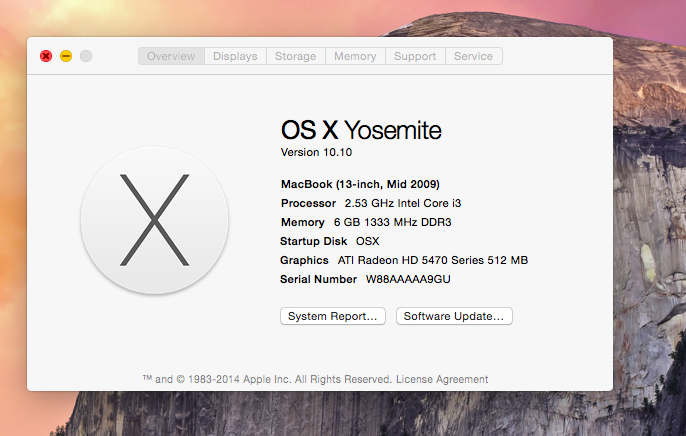Launch Software Update
Image resolution: width=686 pixels, height=436 pixels.
(x=454, y=316)
